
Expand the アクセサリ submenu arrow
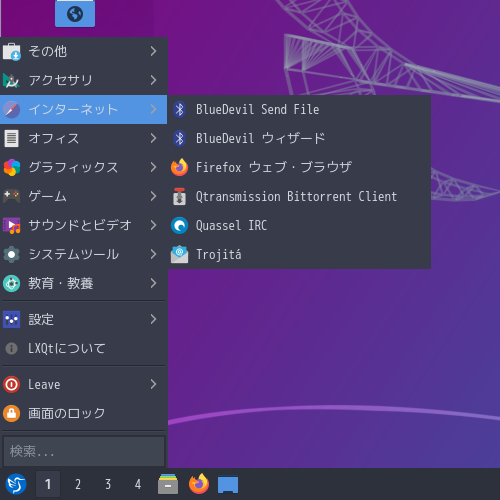pyautogui.click(x=153, y=80)
